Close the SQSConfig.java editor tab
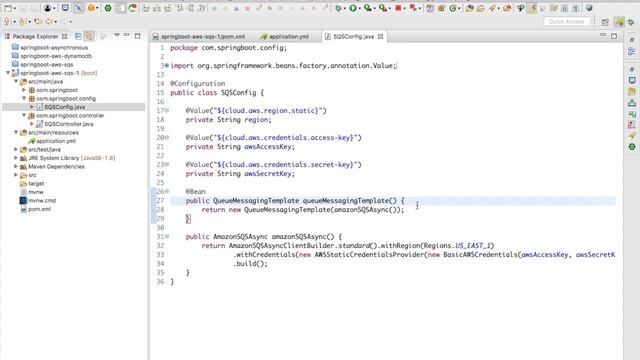Image resolution: width=640 pixels, height=360 pixels. click(x=380, y=36)
